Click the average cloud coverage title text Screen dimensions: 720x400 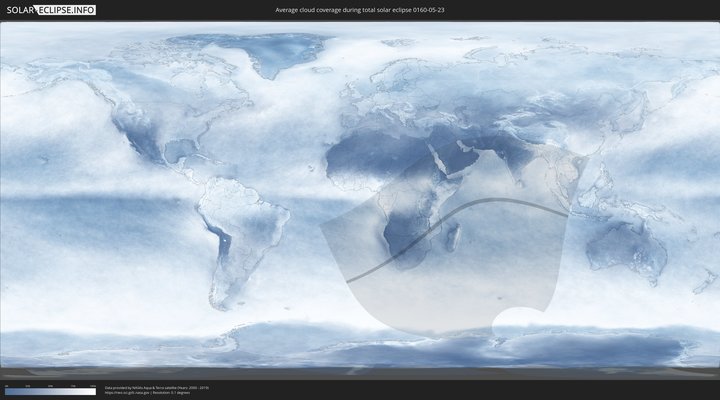[x=360, y=9]
